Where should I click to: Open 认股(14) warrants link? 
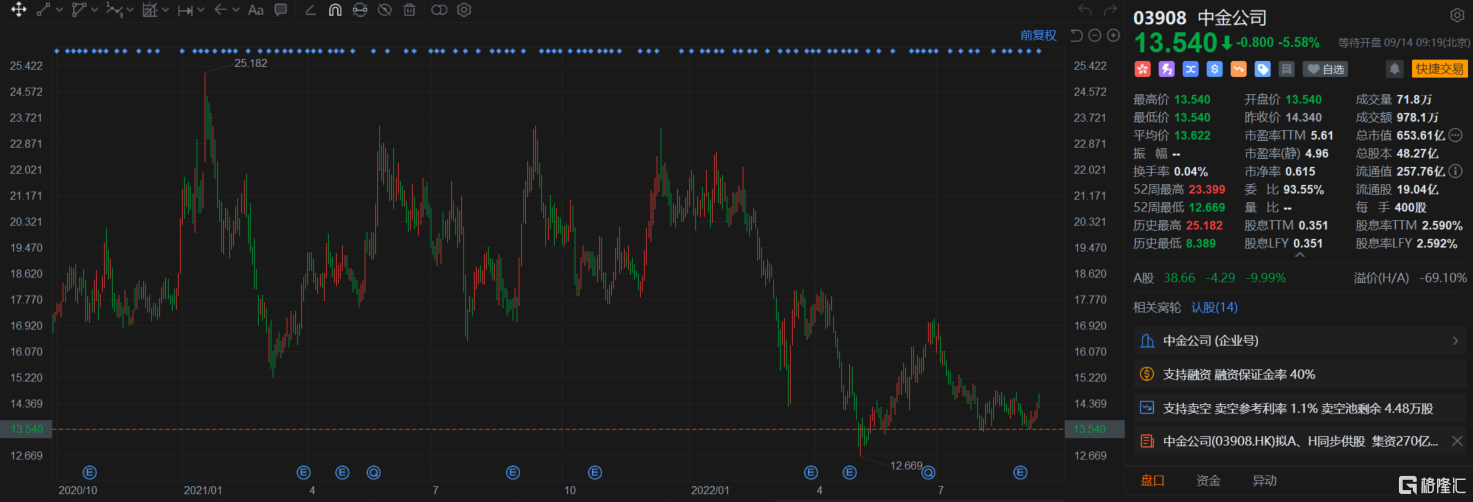(1214, 307)
